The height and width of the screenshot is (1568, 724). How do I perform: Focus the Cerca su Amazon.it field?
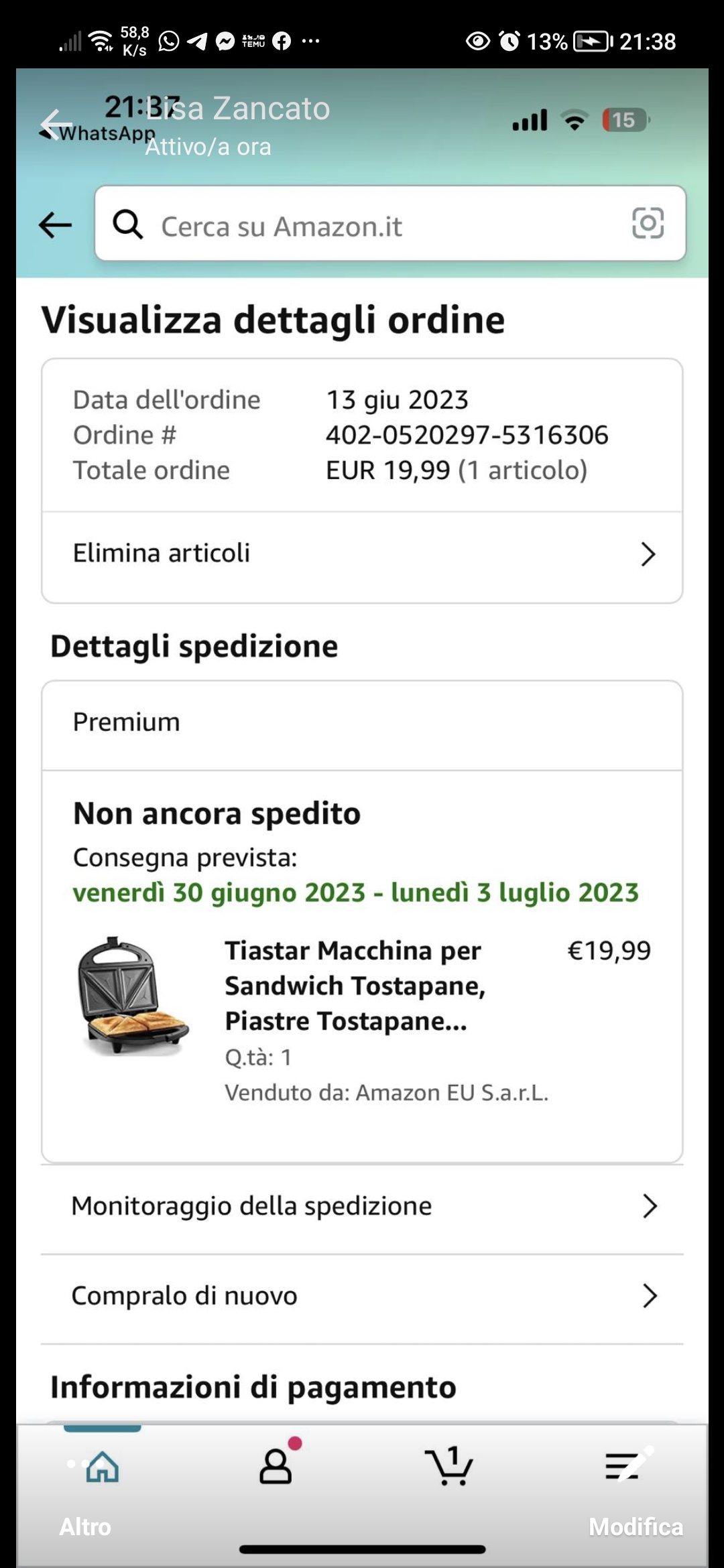pos(375,226)
